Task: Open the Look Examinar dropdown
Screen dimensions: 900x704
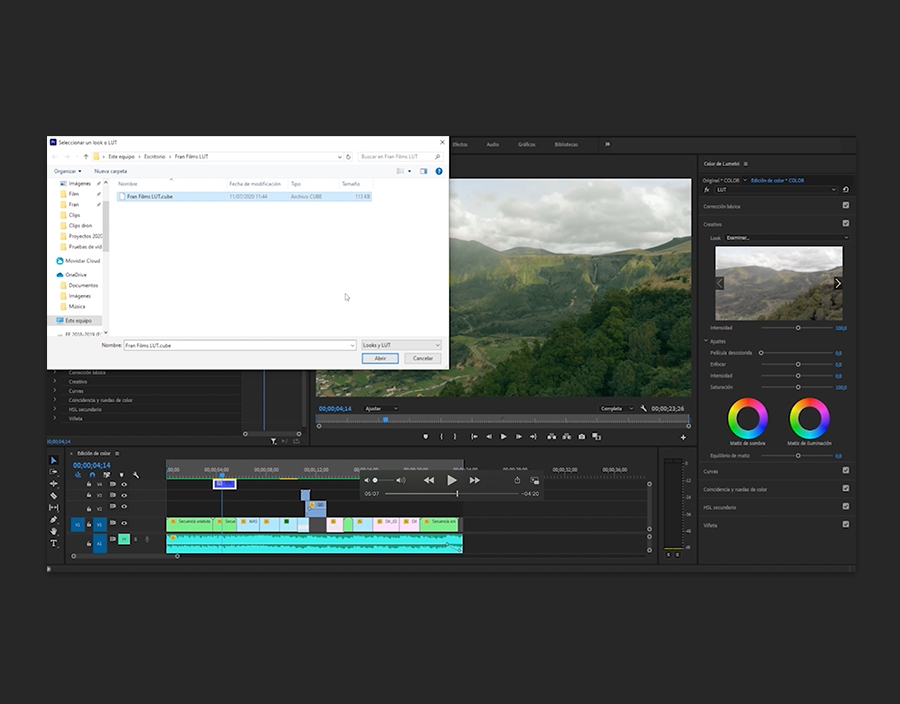Action: tap(785, 238)
